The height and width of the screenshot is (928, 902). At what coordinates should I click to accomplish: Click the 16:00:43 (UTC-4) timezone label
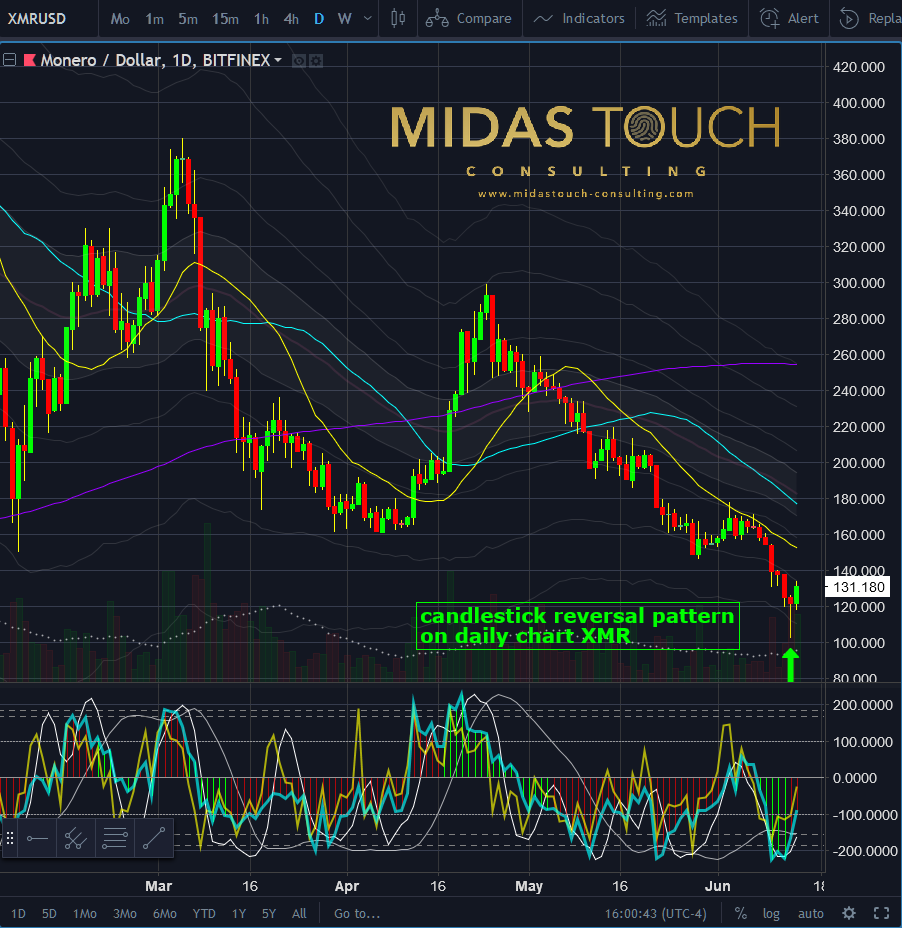pyautogui.click(x=655, y=913)
